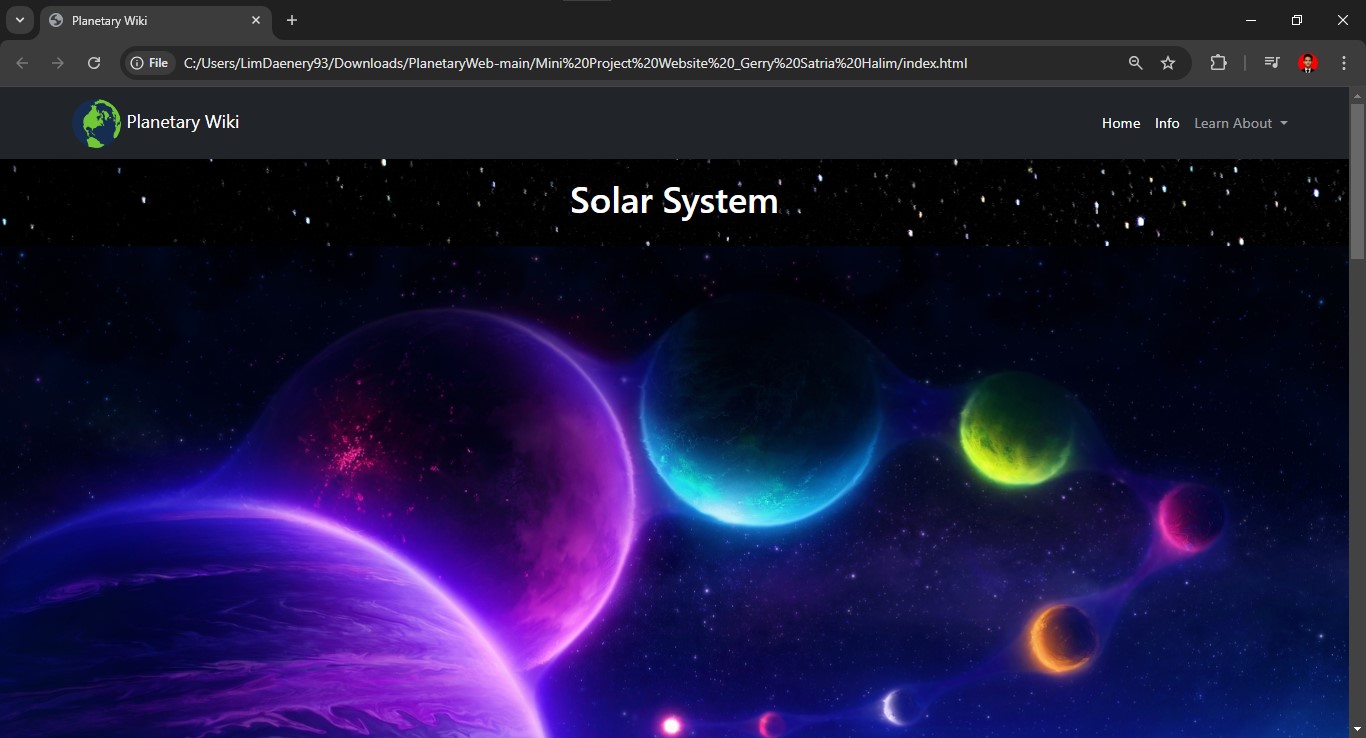Open the Learn About dropdown

[1240, 123]
